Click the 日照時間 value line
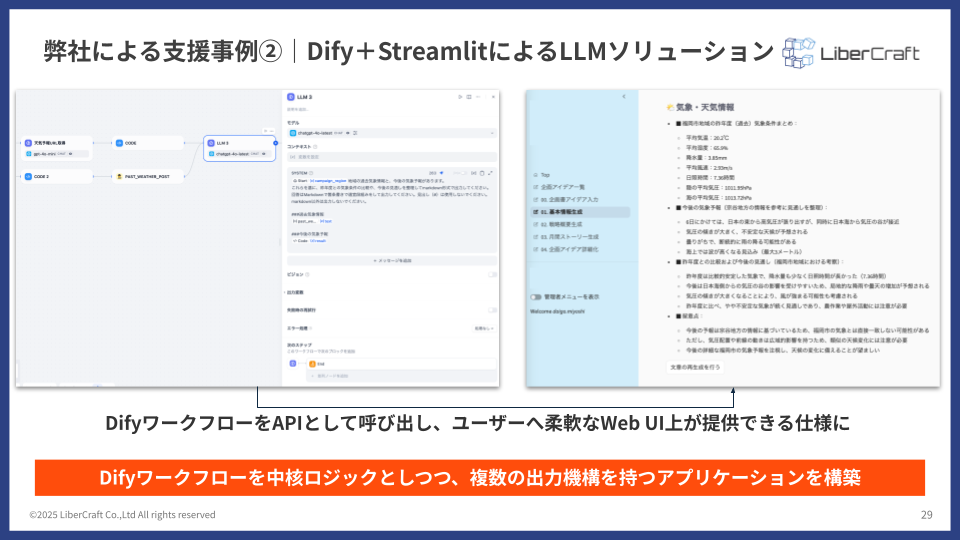Screen dimensions: 960x540 (x=710, y=178)
